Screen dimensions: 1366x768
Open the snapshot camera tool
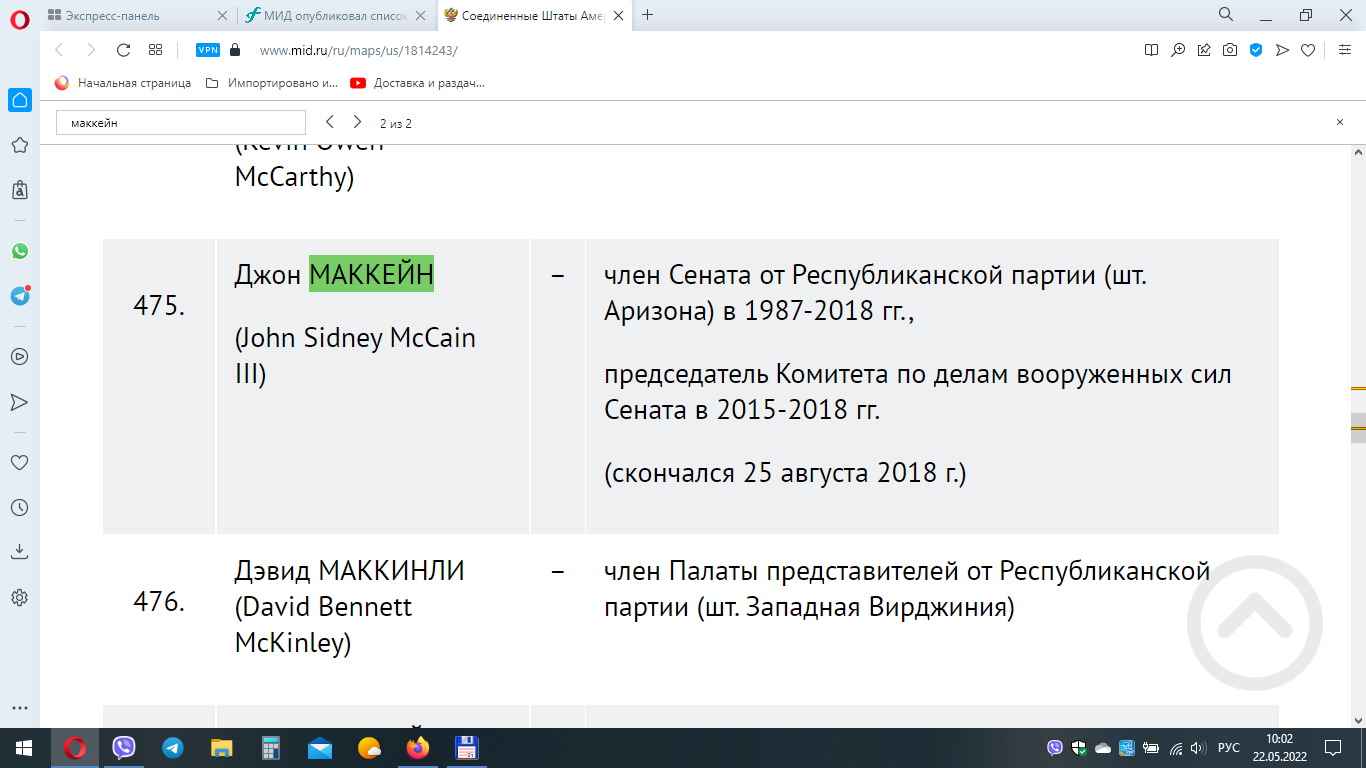(x=1230, y=50)
